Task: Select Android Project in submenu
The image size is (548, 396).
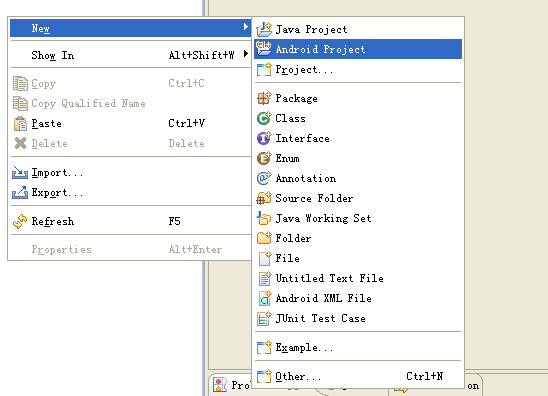Action: 358,49
